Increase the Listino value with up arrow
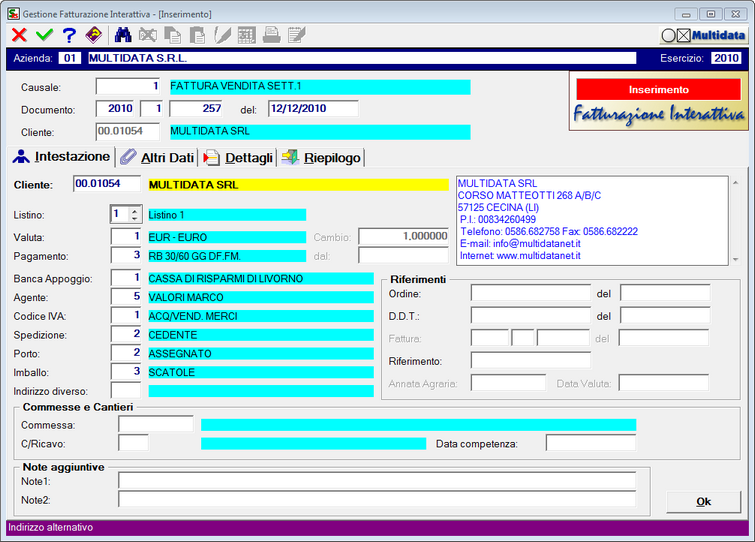 pyautogui.click(x=135, y=210)
